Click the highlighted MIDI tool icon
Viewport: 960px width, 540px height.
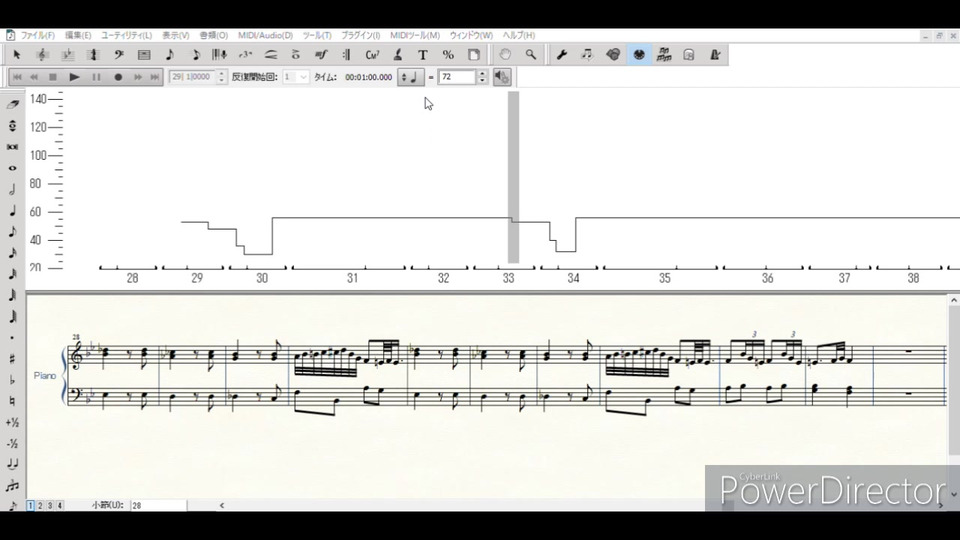(x=639, y=55)
